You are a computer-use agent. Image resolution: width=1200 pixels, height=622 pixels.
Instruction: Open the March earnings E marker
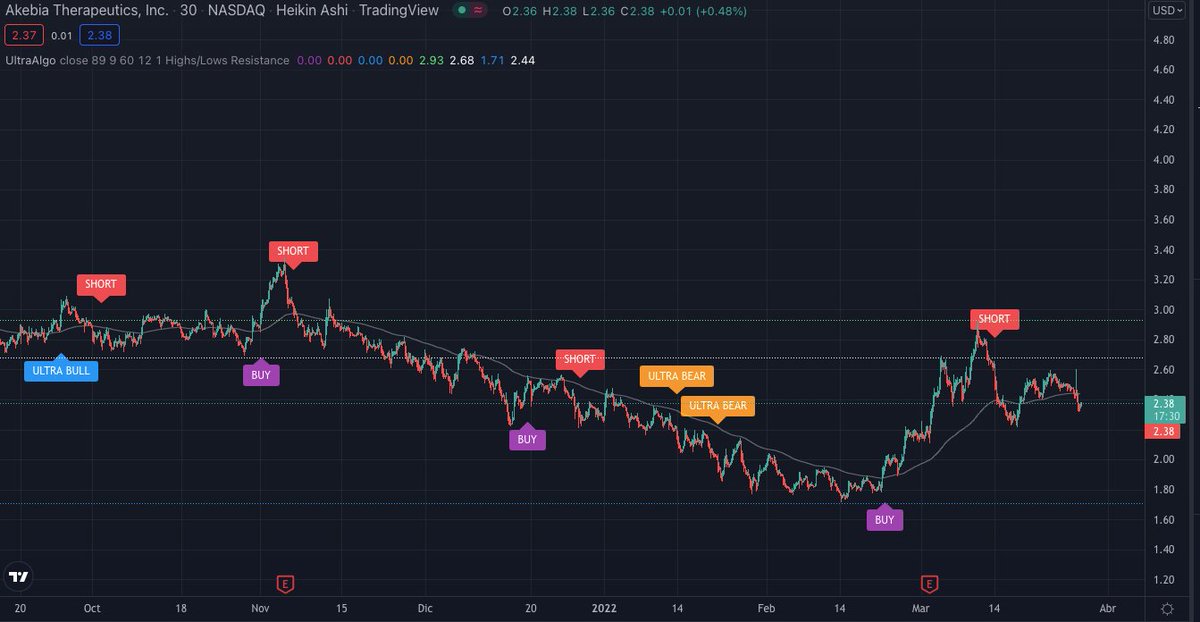point(930,582)
